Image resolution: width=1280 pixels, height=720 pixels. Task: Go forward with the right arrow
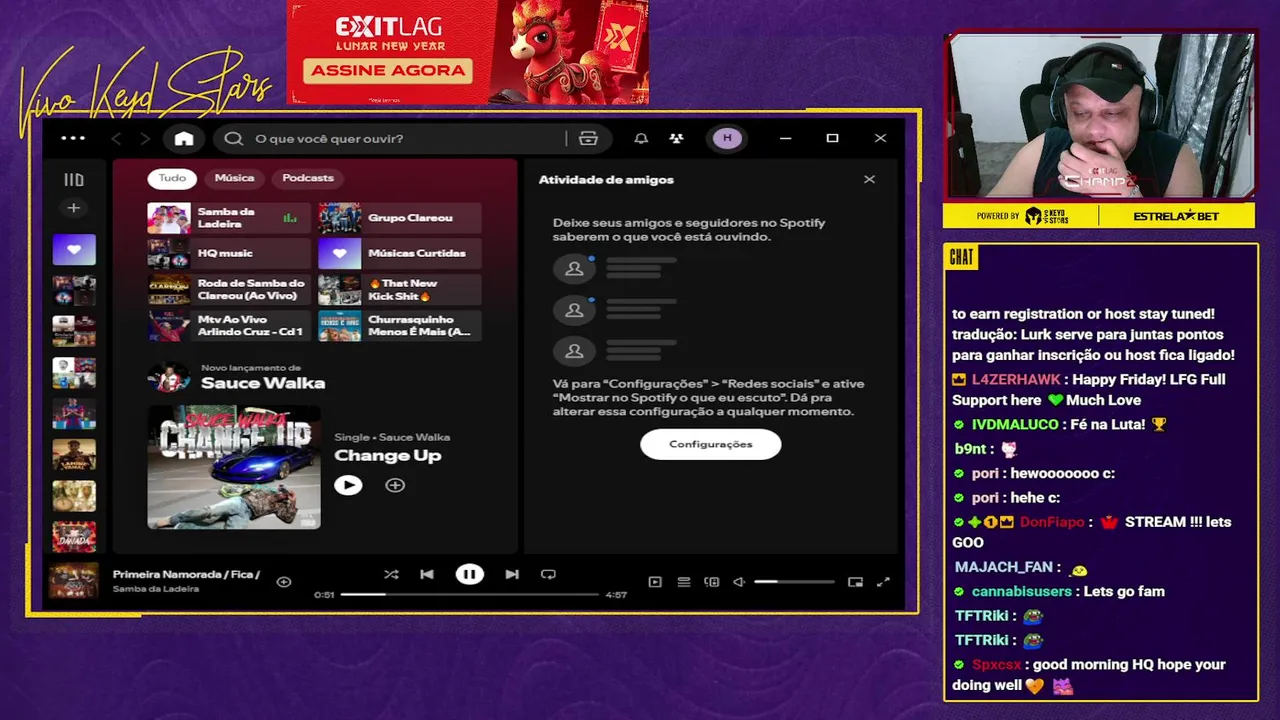coord(145,138)
